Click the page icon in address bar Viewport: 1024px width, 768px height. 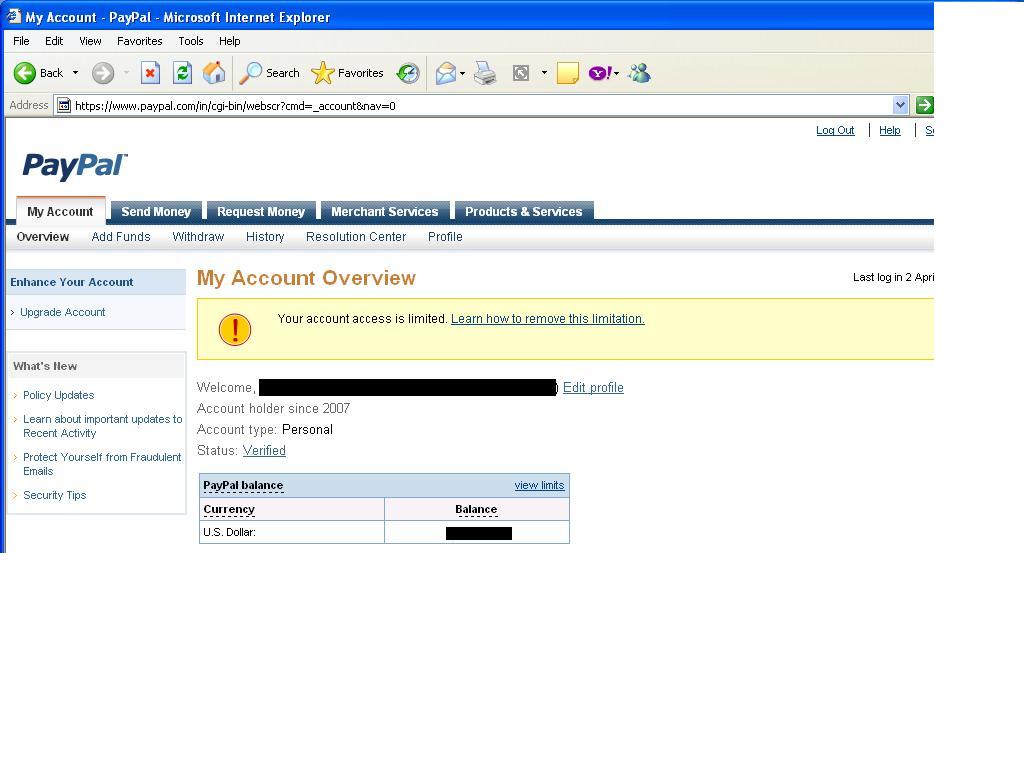point(63,105)
